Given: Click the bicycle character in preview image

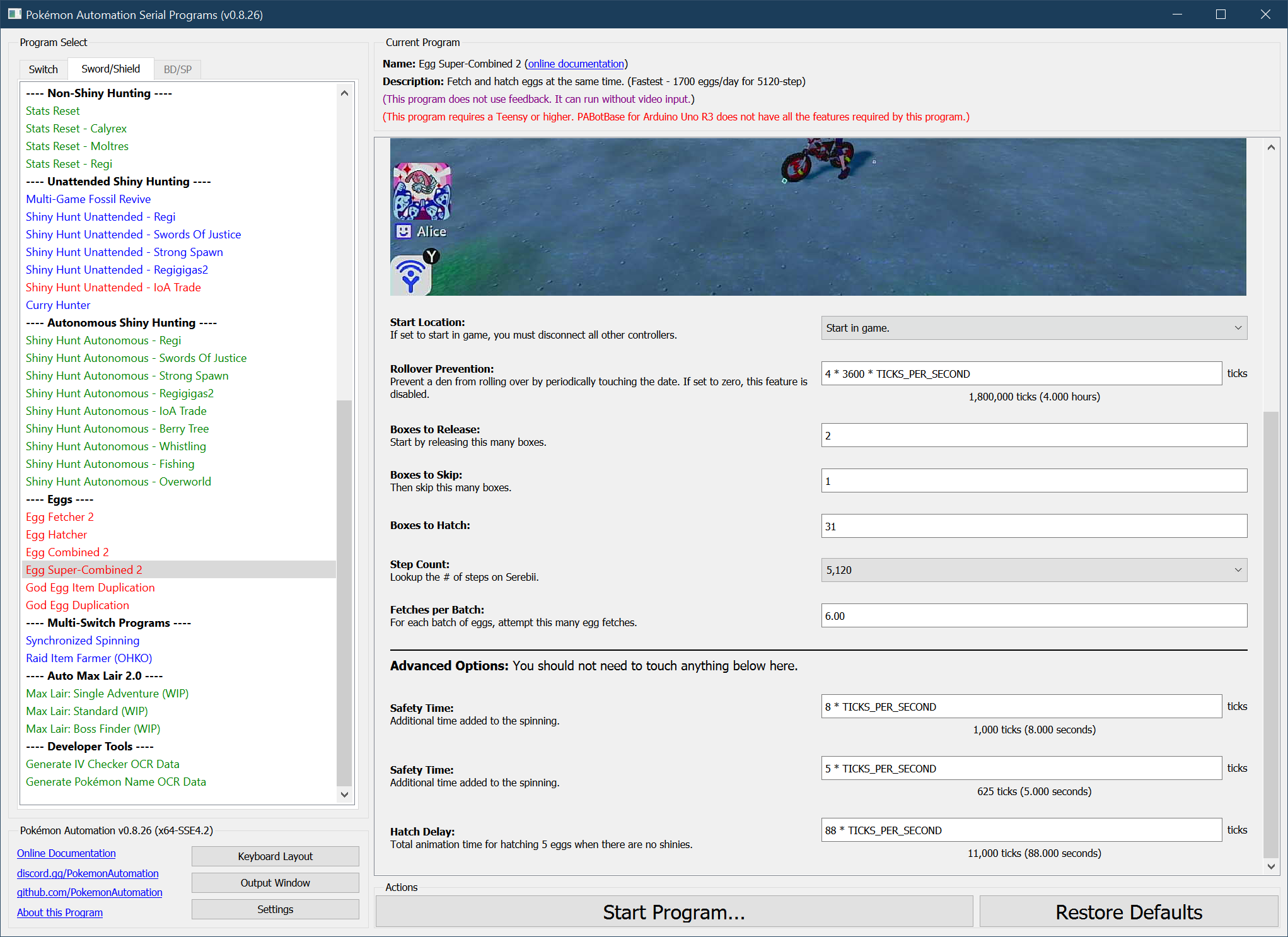Looking at the screenshot, I should tap(818, 158).
